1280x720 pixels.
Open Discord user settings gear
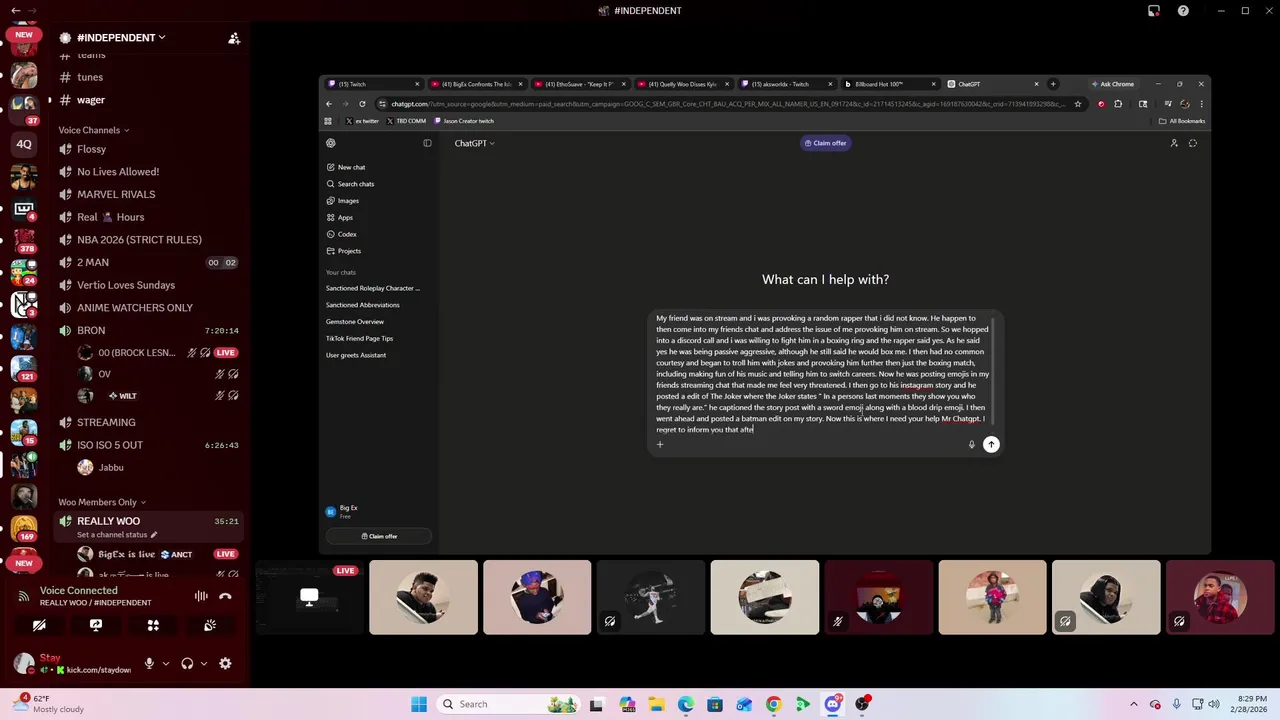[225, 663]
